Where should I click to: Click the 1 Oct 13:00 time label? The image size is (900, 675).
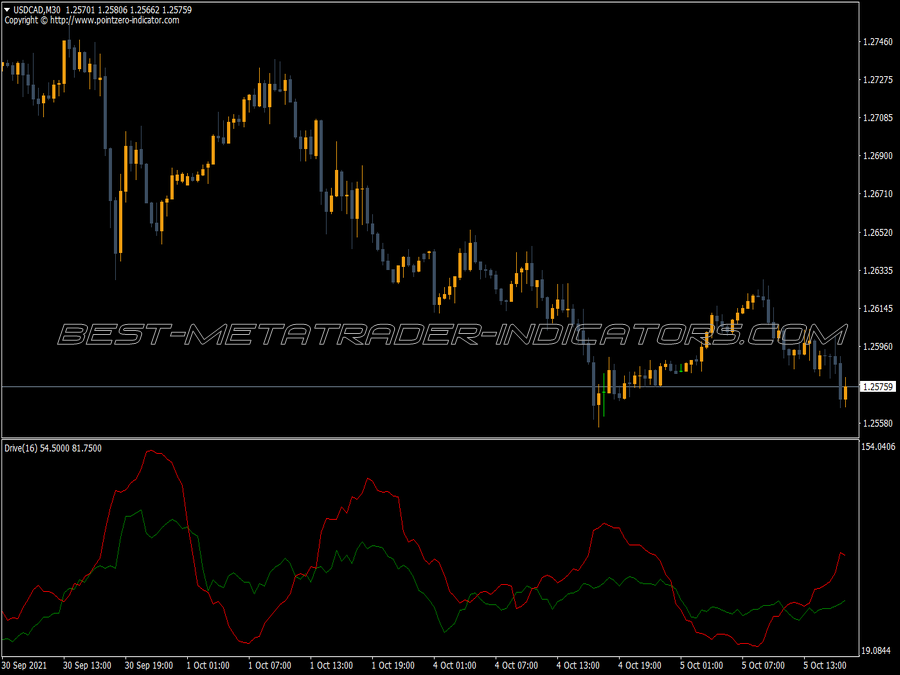coord(331,665)
